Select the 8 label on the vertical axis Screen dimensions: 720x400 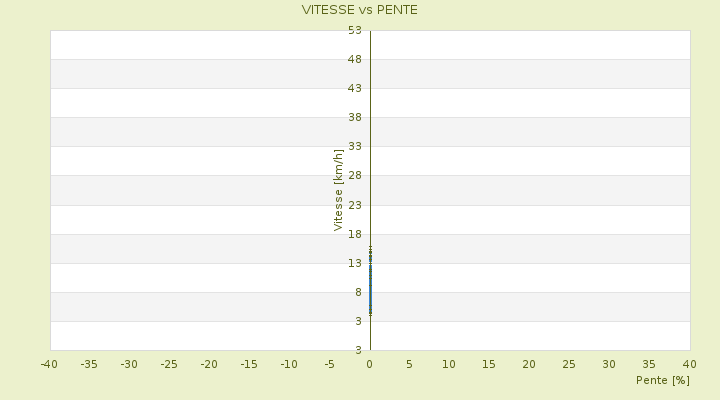(x=357, y=292)
